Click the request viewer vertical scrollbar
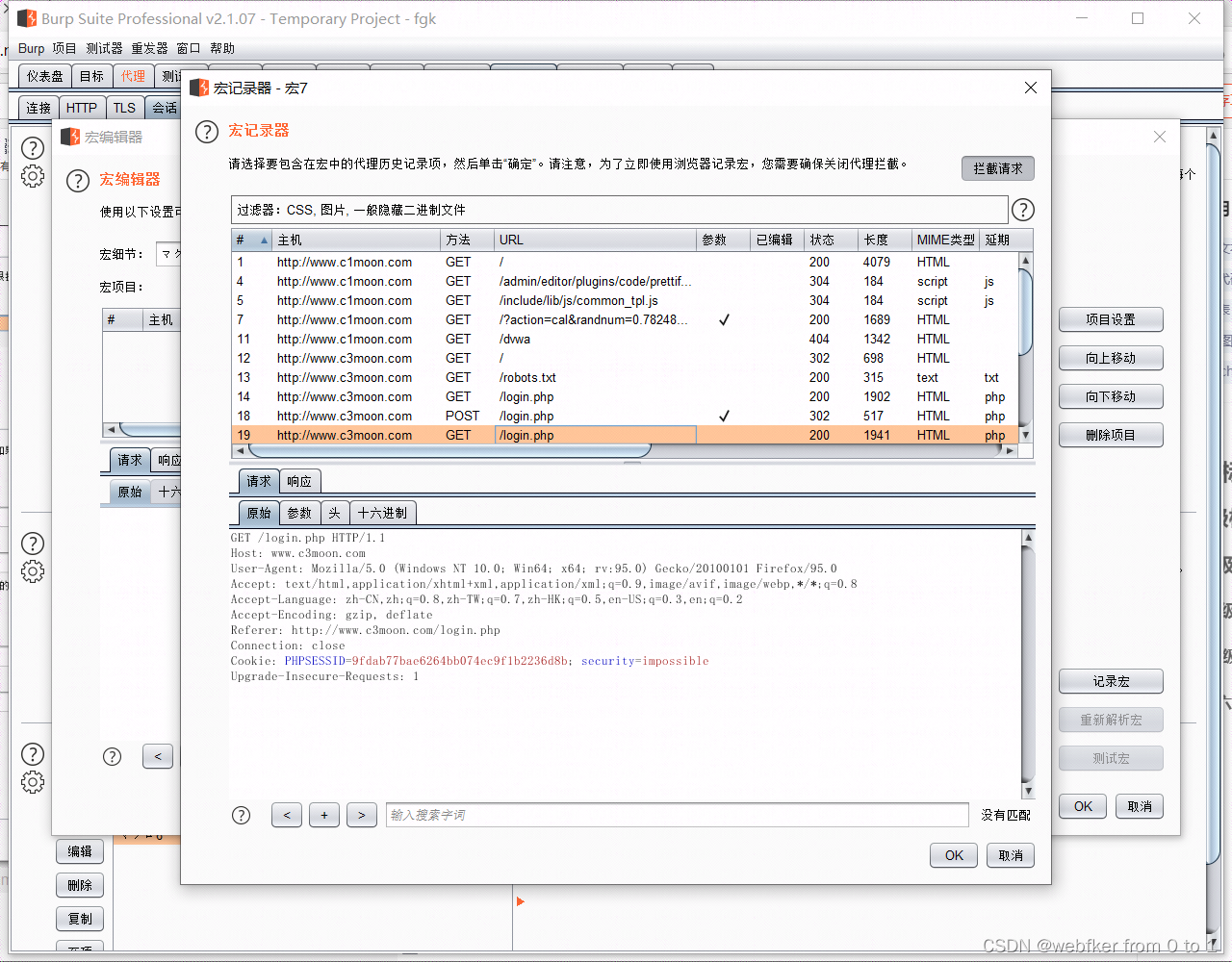 coord(1028,664)
